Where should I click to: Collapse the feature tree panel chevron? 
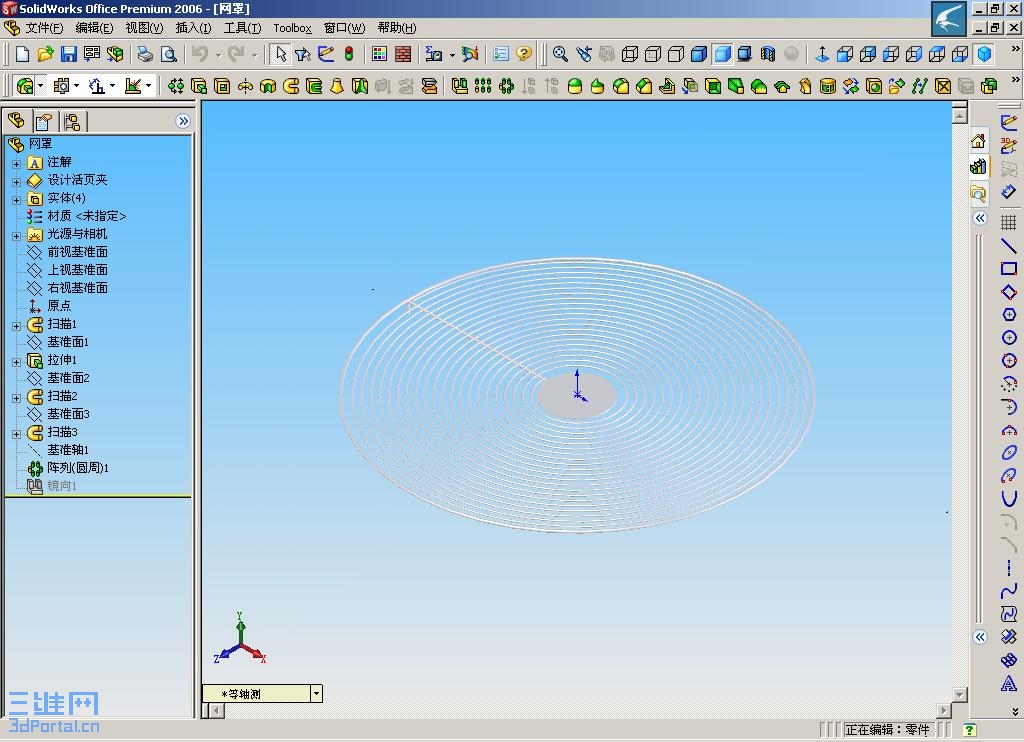point(183,121)
